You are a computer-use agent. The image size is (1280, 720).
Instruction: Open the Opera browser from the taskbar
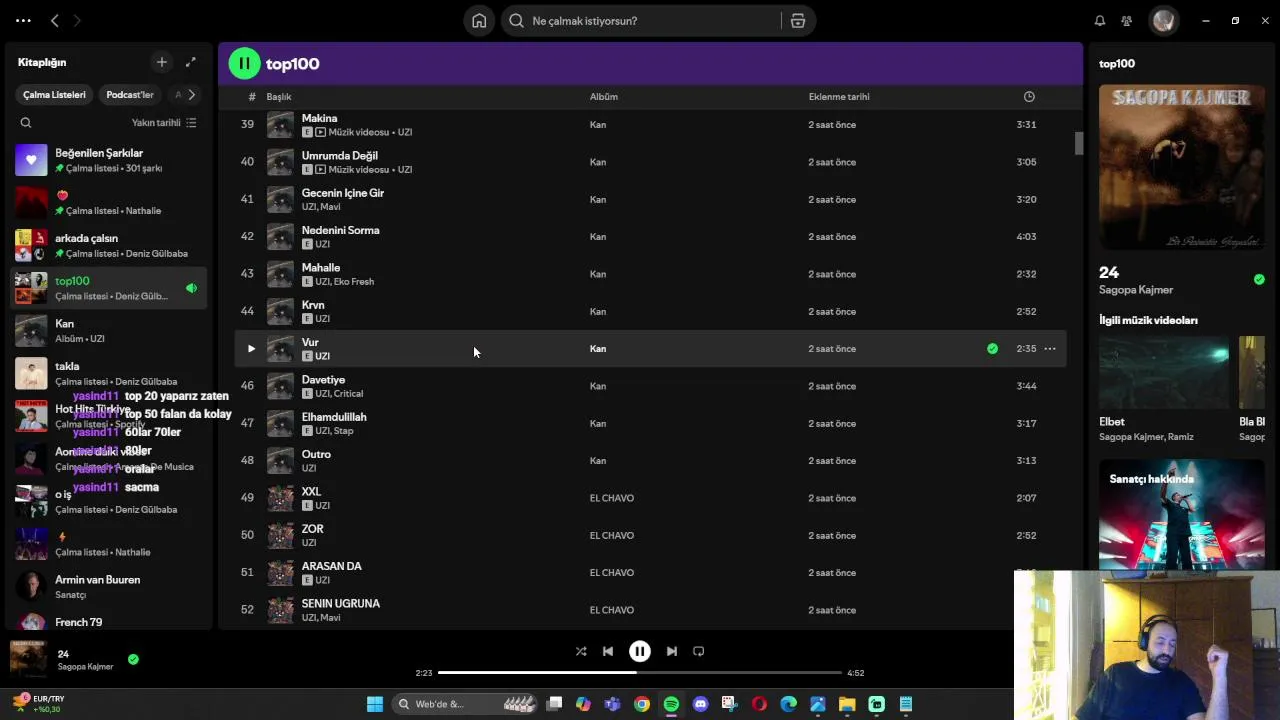coord(759,704)
